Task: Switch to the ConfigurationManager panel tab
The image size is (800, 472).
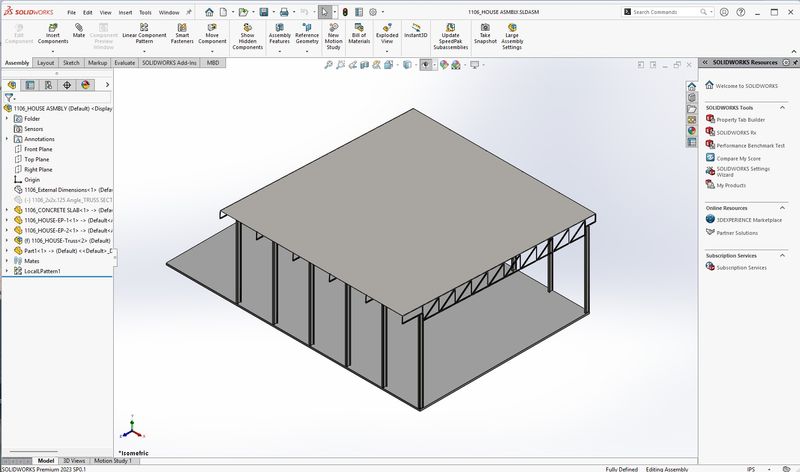Action: (49, 85)
